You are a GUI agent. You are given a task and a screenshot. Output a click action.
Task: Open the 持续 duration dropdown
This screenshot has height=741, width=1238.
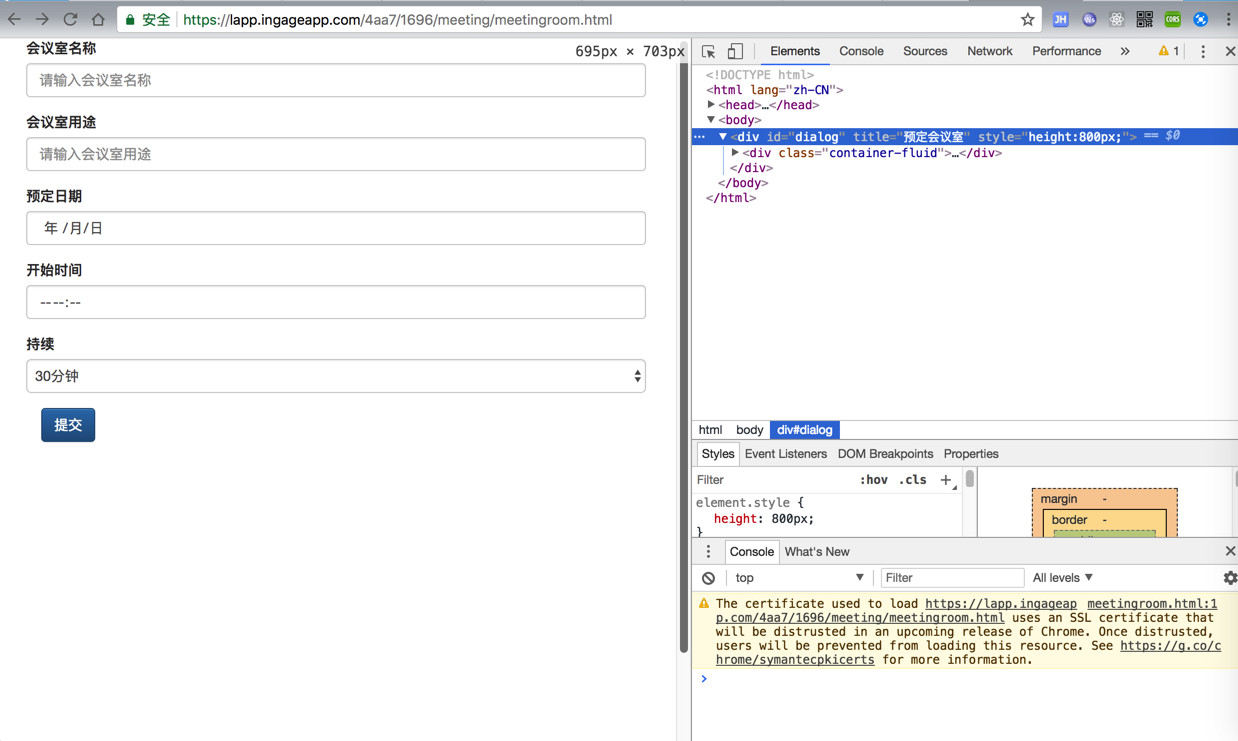(336, 376)
